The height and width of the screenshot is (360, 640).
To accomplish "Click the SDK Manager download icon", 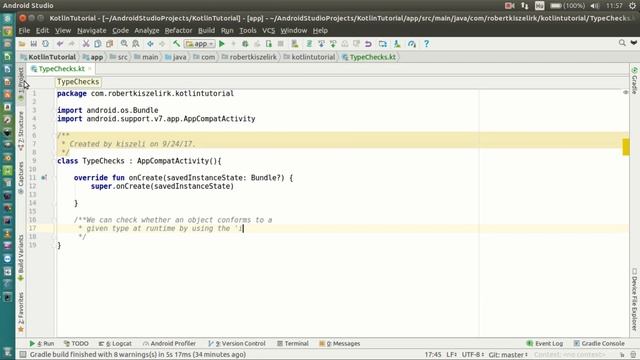I will pyautogui.click(x=397, y=44).
